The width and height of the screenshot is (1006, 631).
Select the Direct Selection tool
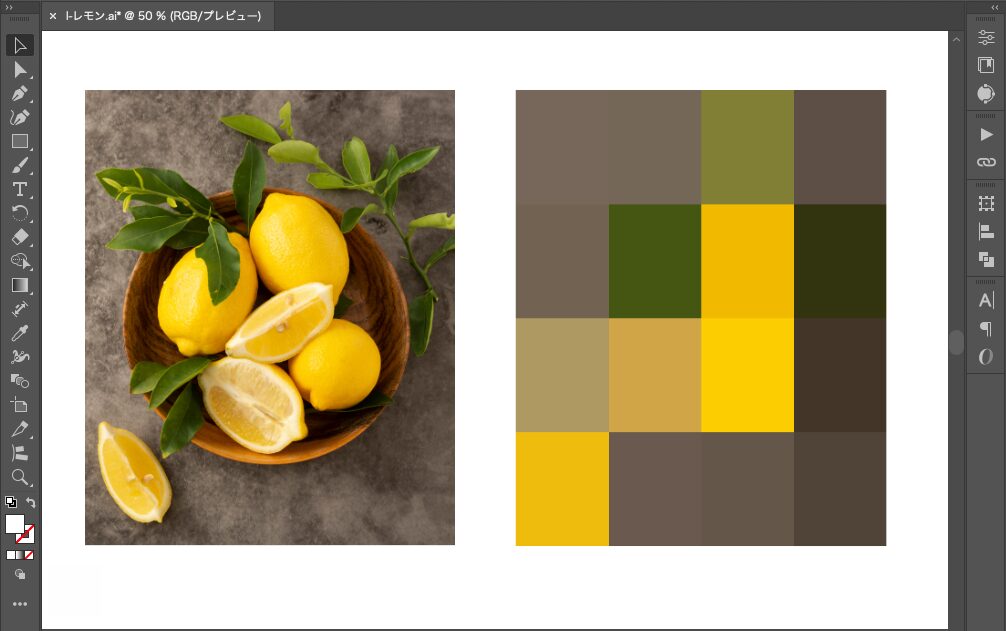click(20, 69)
